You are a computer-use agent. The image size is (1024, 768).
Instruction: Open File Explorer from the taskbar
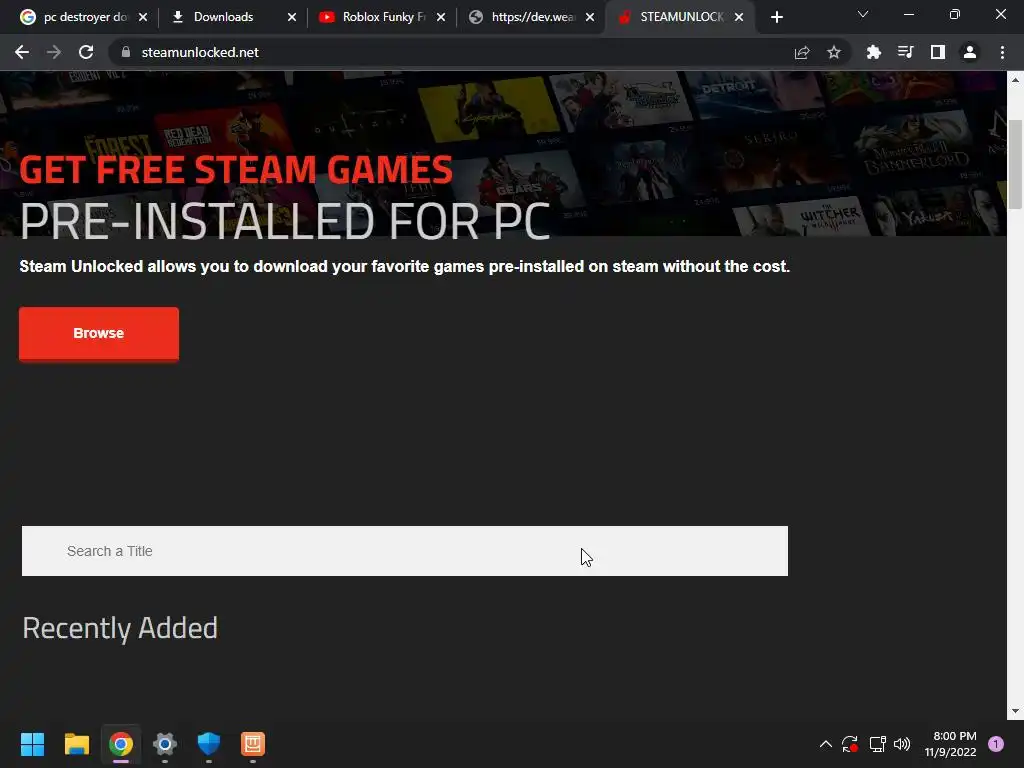coord(76,744)
